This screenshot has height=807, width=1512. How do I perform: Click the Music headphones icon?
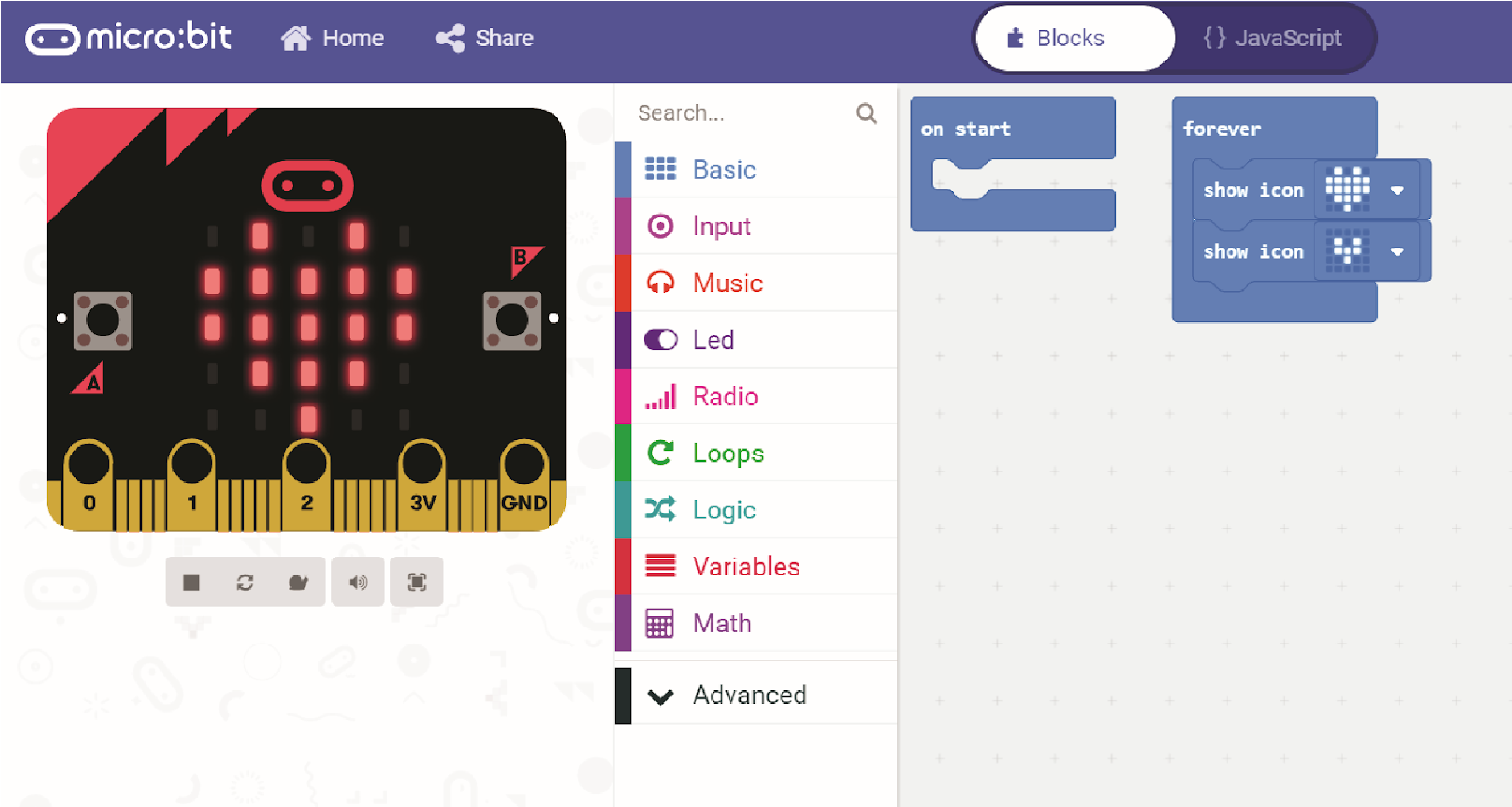(x=660, y=283)
